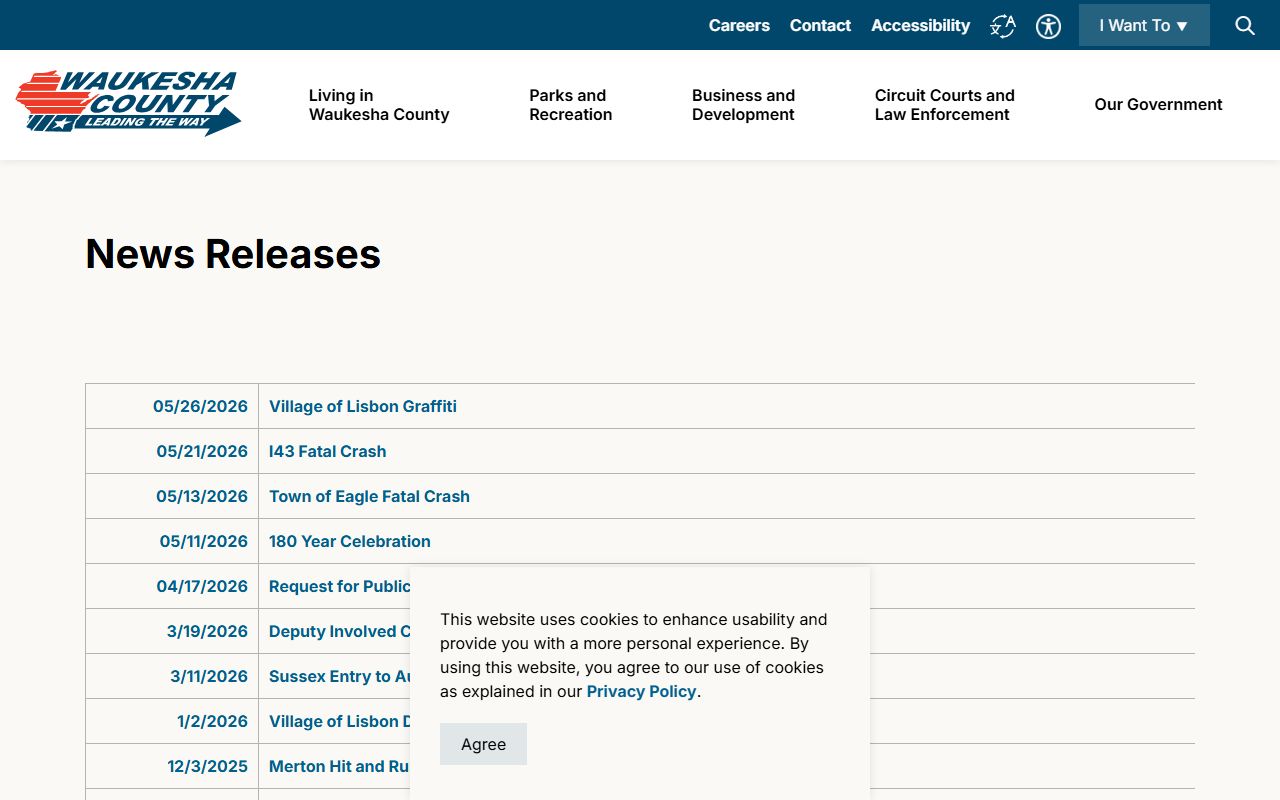The height and width of the screenshot is (800, 1280).
Task: Open 180 Year Celebration release
Action: pyautogui.click(x=350, y=541)
